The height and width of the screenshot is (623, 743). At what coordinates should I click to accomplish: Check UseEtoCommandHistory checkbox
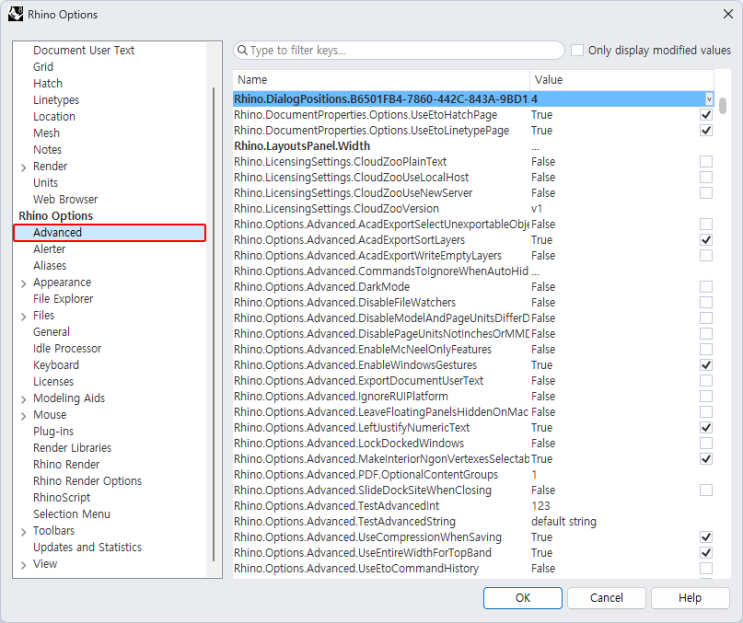pyautogui.click(x=706, y=568)
